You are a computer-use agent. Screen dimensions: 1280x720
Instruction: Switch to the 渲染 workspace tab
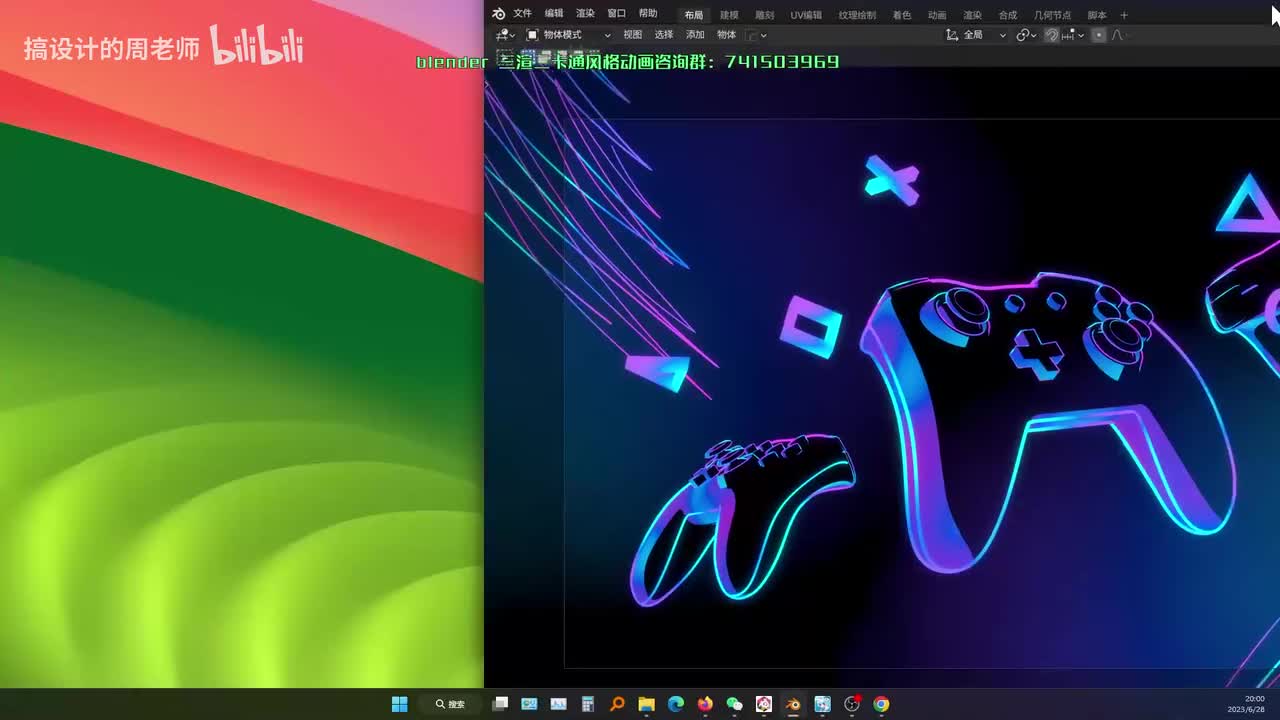point(972,15)
